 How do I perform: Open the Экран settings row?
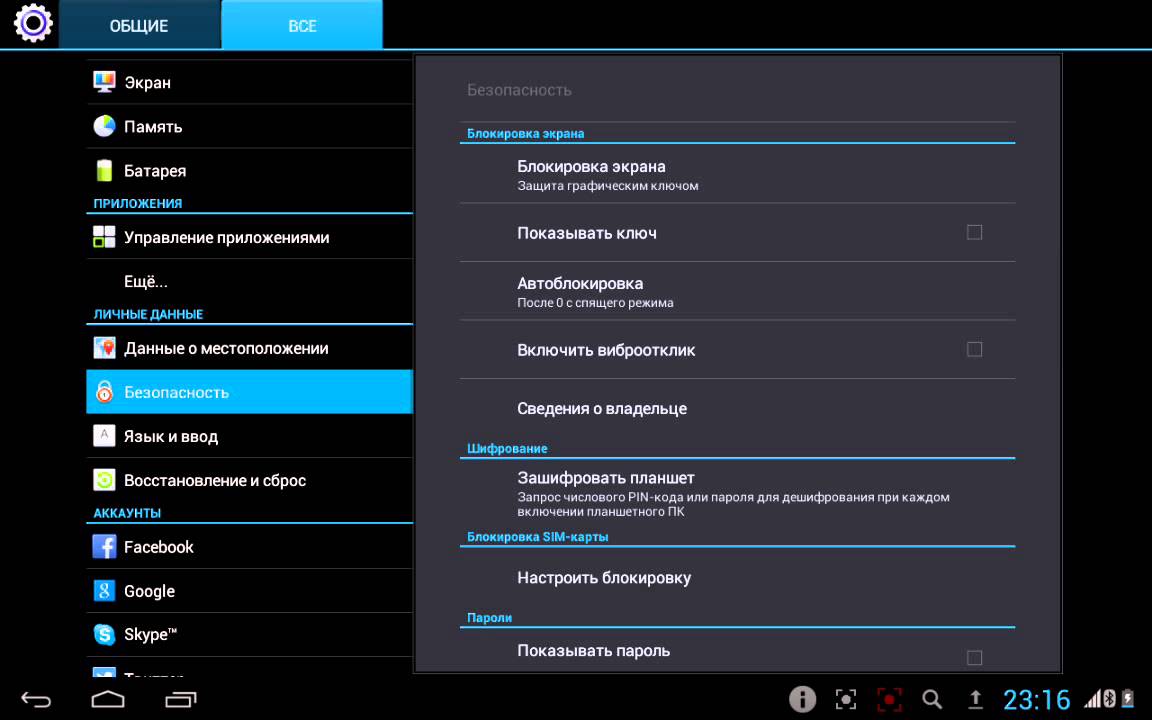pos(250,82)
